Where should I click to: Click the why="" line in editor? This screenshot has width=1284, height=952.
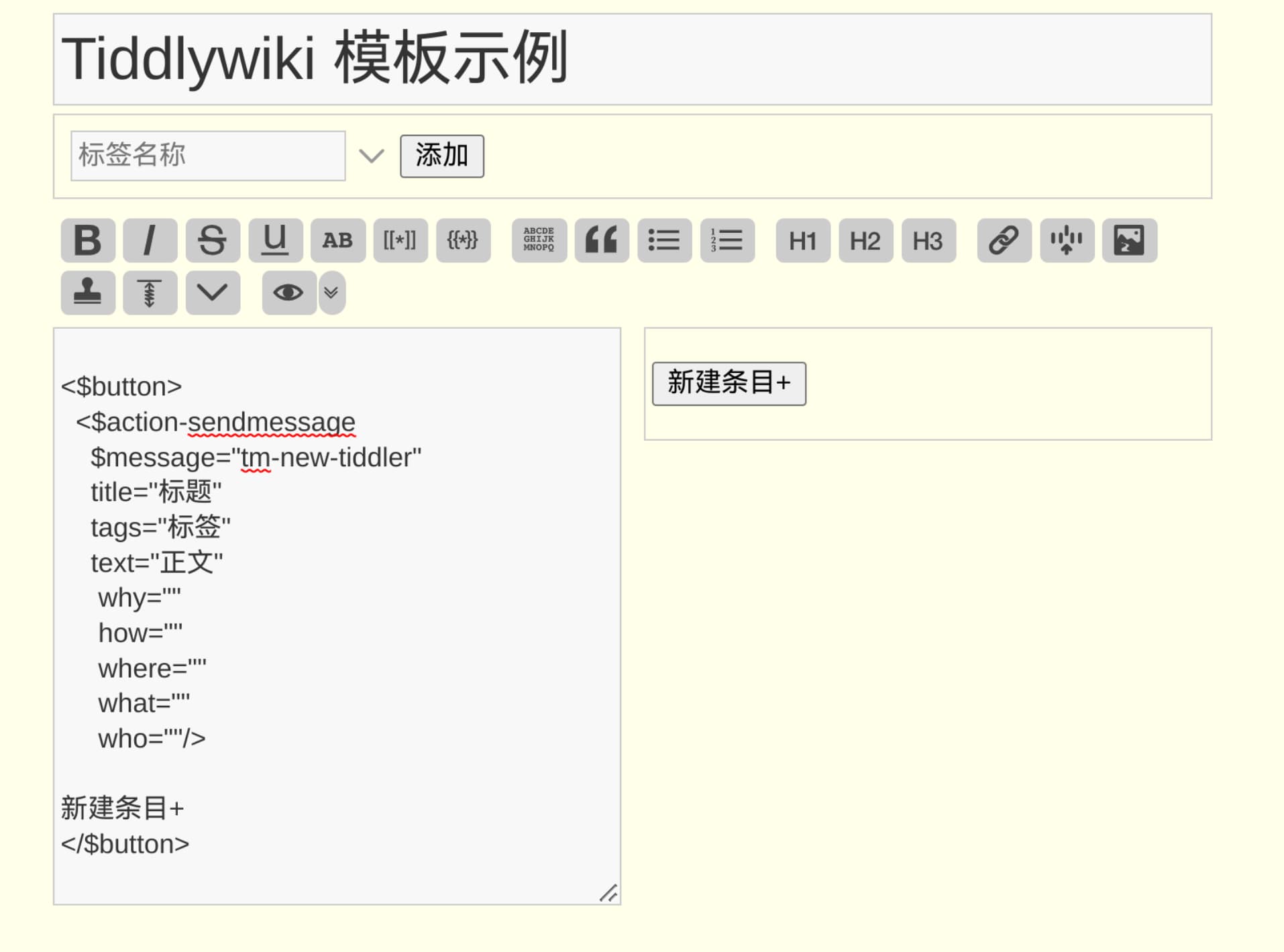[140, 598]
